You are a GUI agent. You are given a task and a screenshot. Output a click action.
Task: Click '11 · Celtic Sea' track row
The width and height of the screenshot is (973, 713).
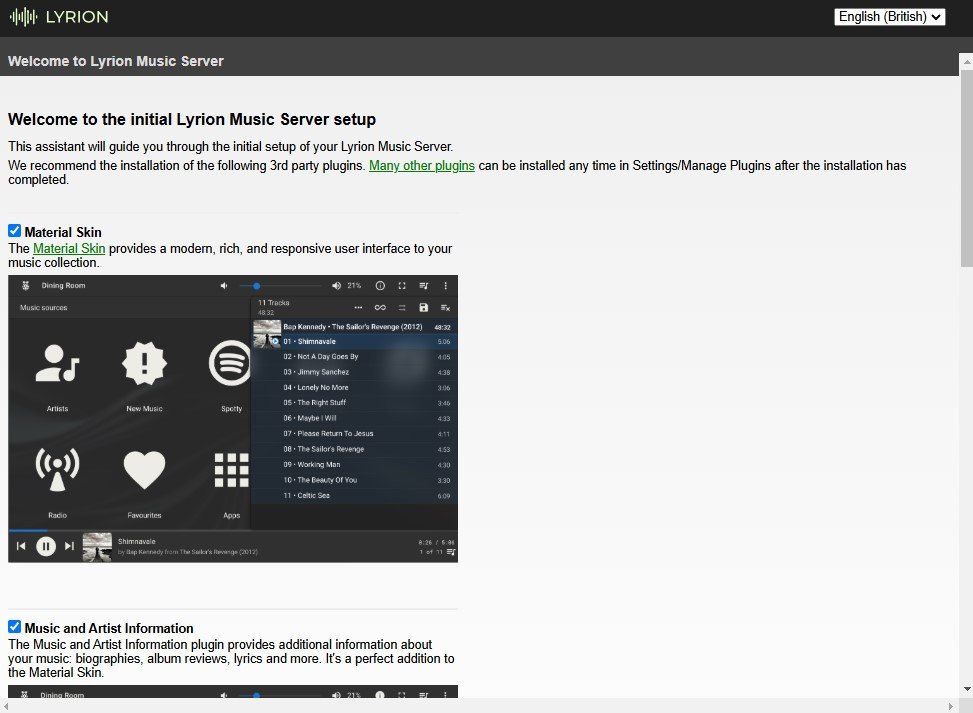pos(354,496)
